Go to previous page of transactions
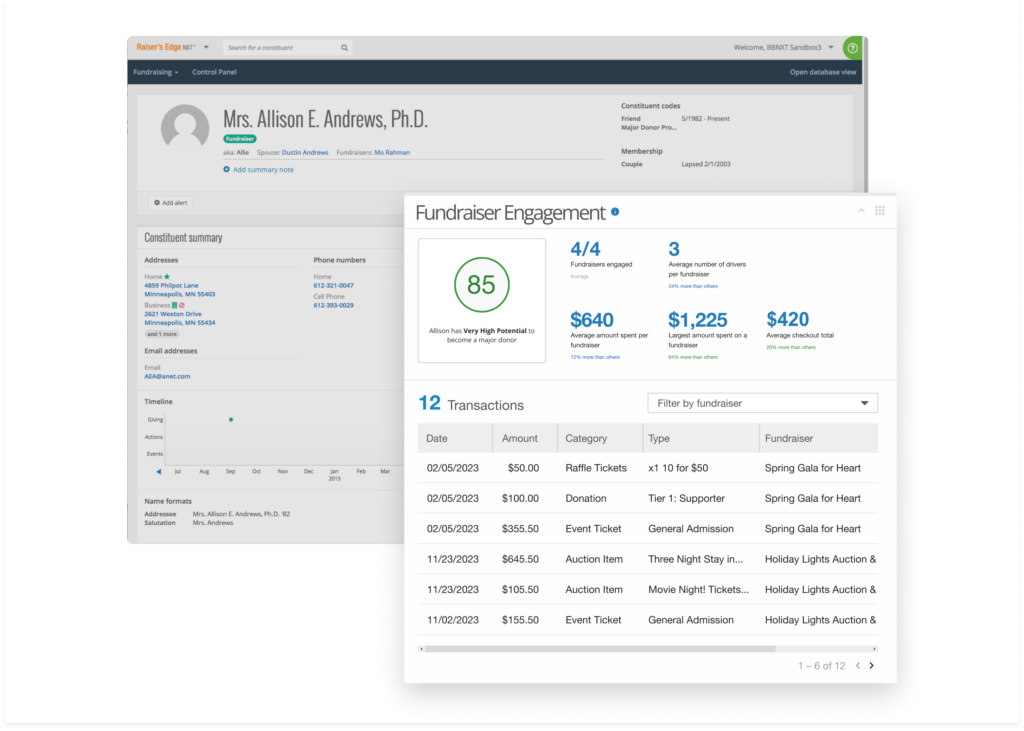The width and height of the screenshot is (1024, 731). 857,666
